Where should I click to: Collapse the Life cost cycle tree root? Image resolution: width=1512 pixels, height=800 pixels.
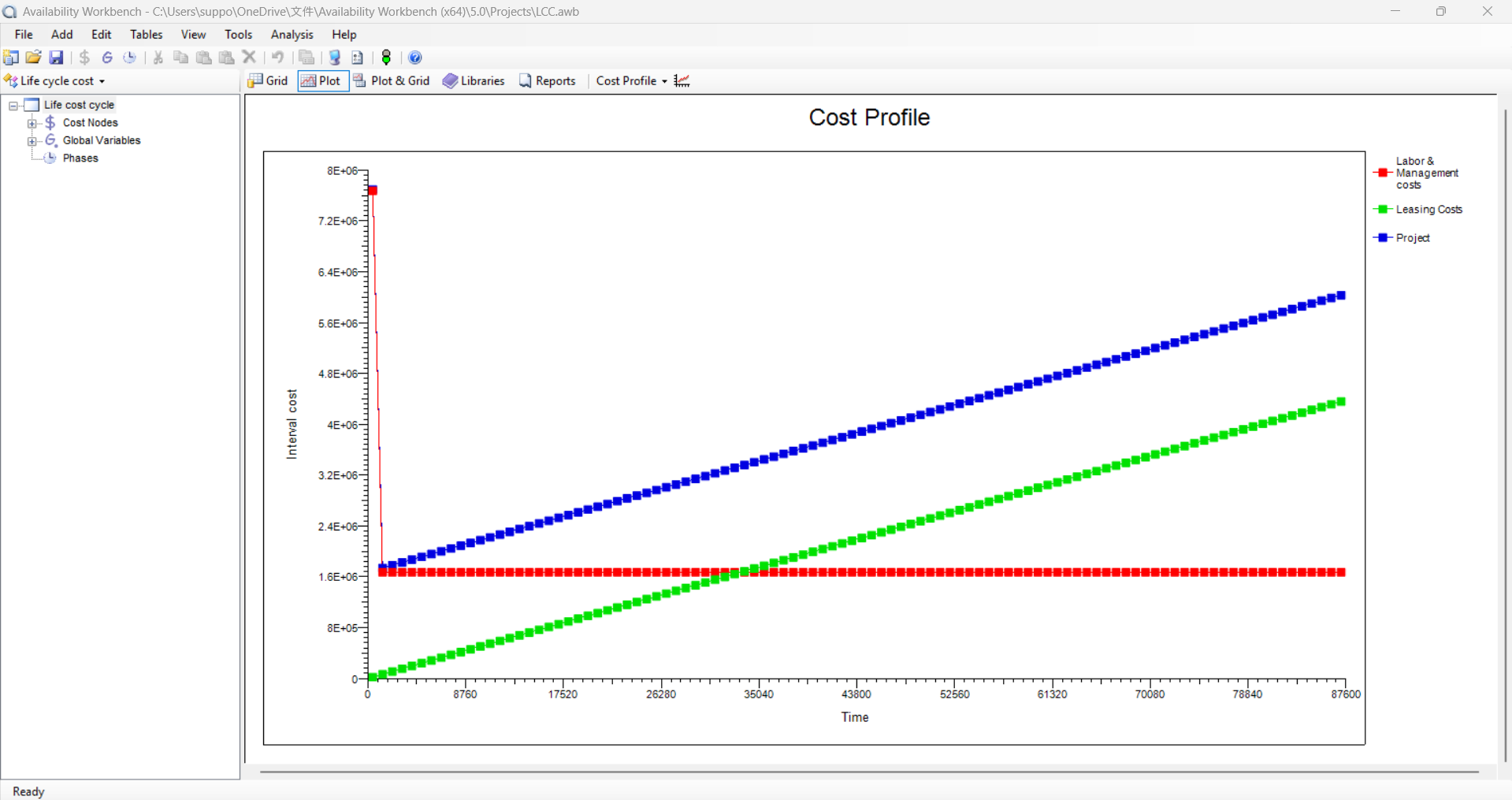(13, 105)
